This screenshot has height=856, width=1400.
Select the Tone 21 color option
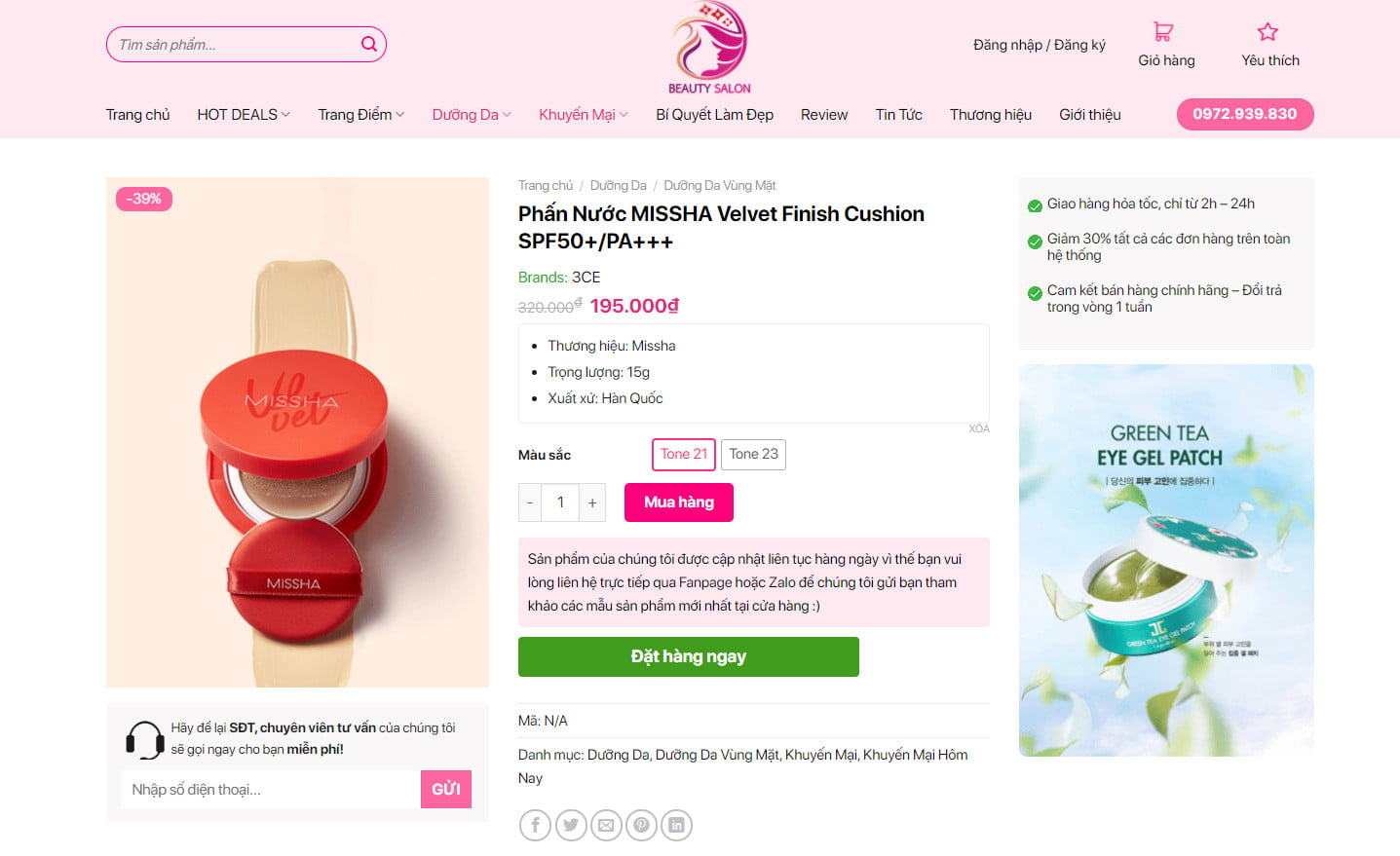684,454
